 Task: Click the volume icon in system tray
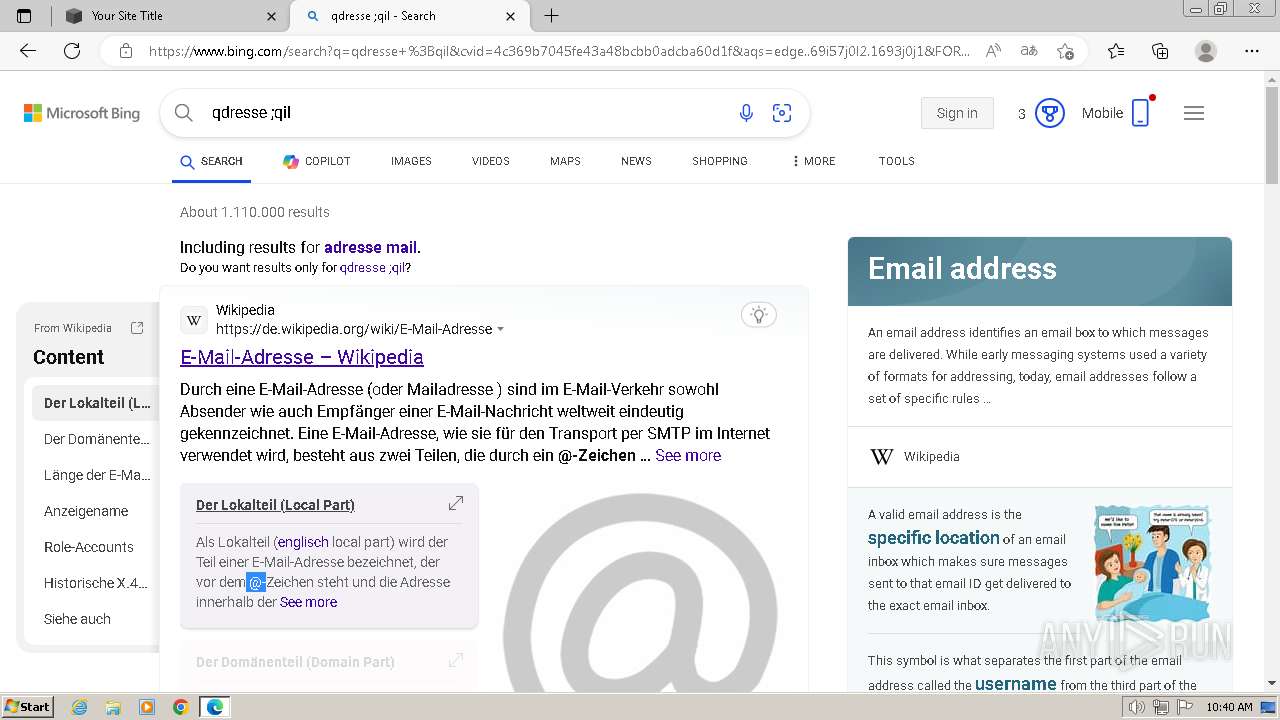click(x=1137, y=707)
